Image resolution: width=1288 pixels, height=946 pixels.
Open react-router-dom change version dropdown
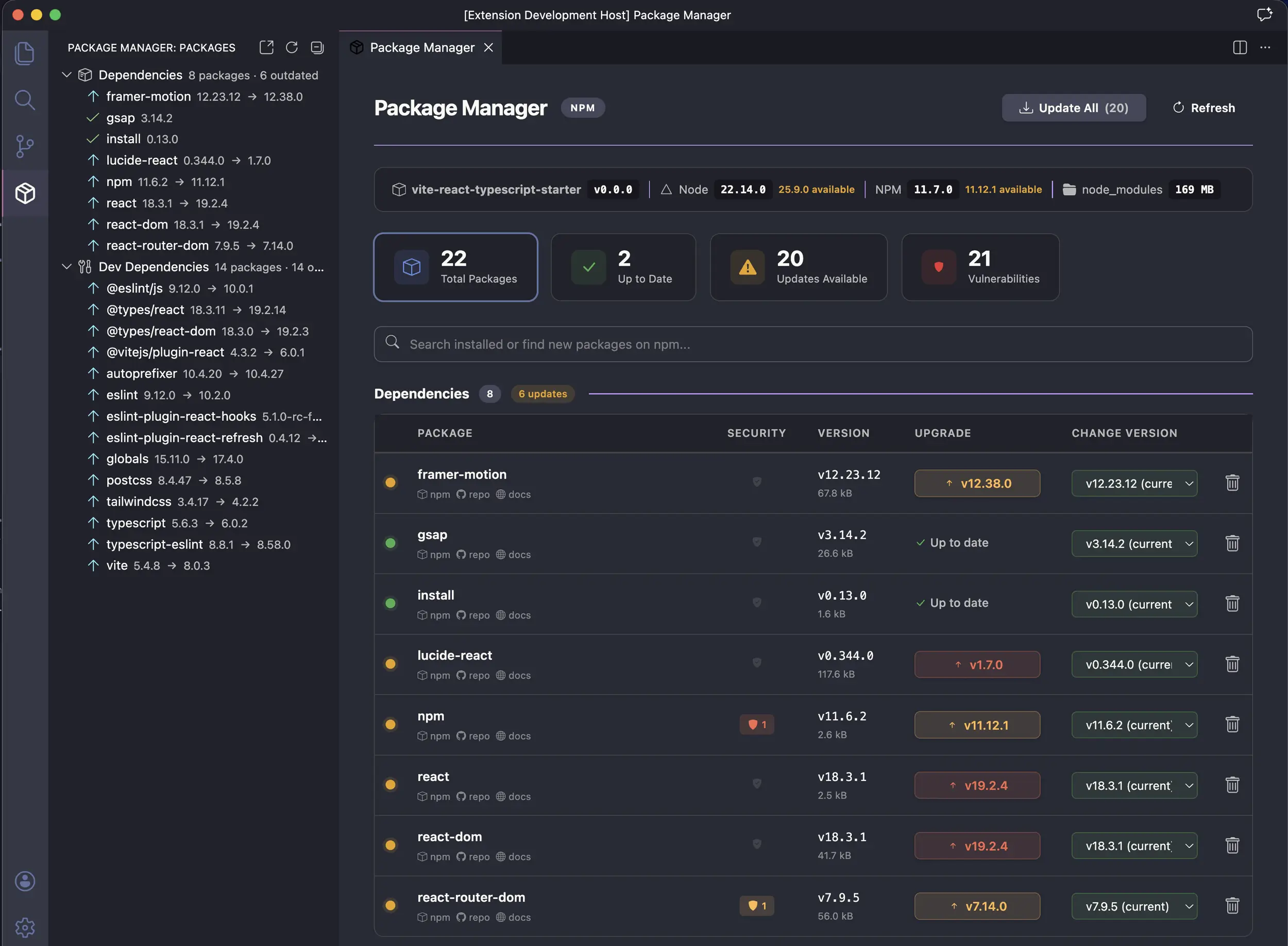(1134, 906)
